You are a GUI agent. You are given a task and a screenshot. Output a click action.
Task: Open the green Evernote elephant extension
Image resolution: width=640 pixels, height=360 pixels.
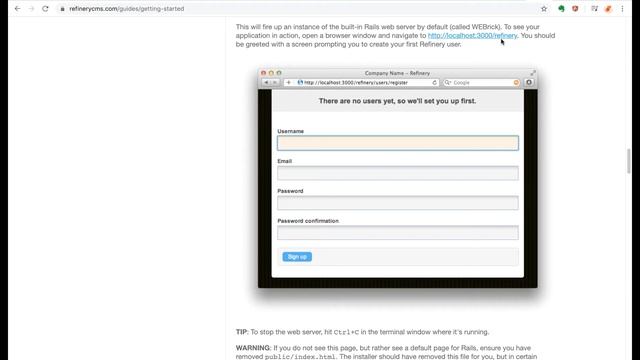pyautogui.click(x=561, y=9)
